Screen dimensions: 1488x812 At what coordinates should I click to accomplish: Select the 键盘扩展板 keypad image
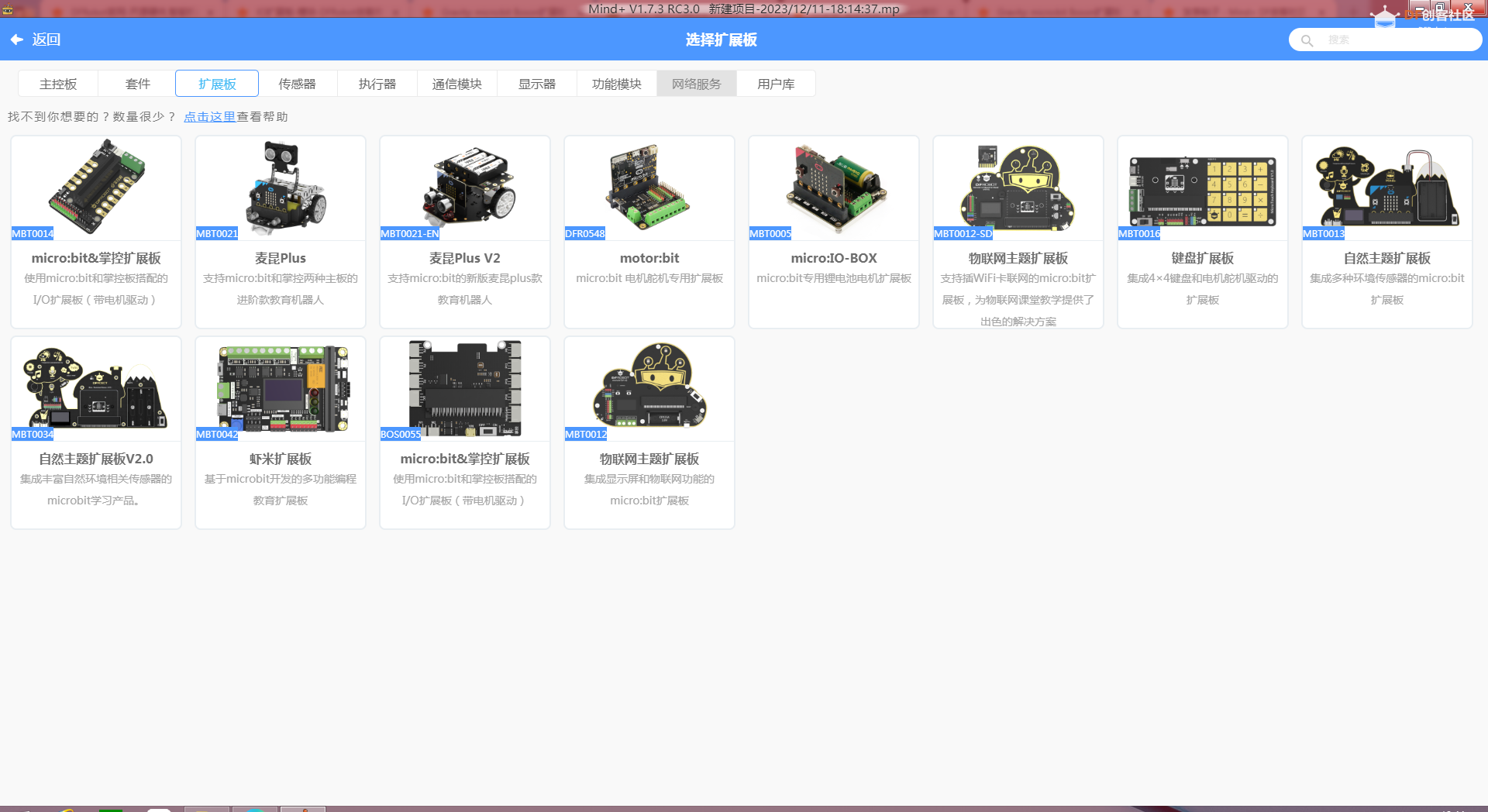point(1203,191)
